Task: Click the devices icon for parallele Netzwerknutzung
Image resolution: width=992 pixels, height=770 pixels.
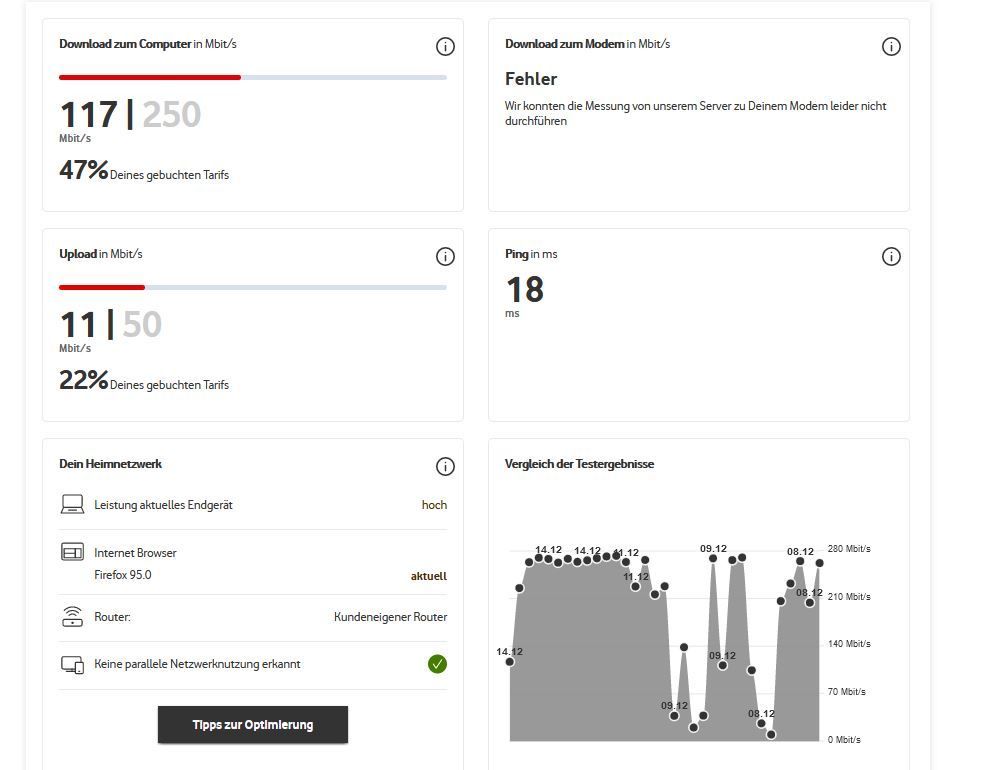Action: (x=72, y=664)
